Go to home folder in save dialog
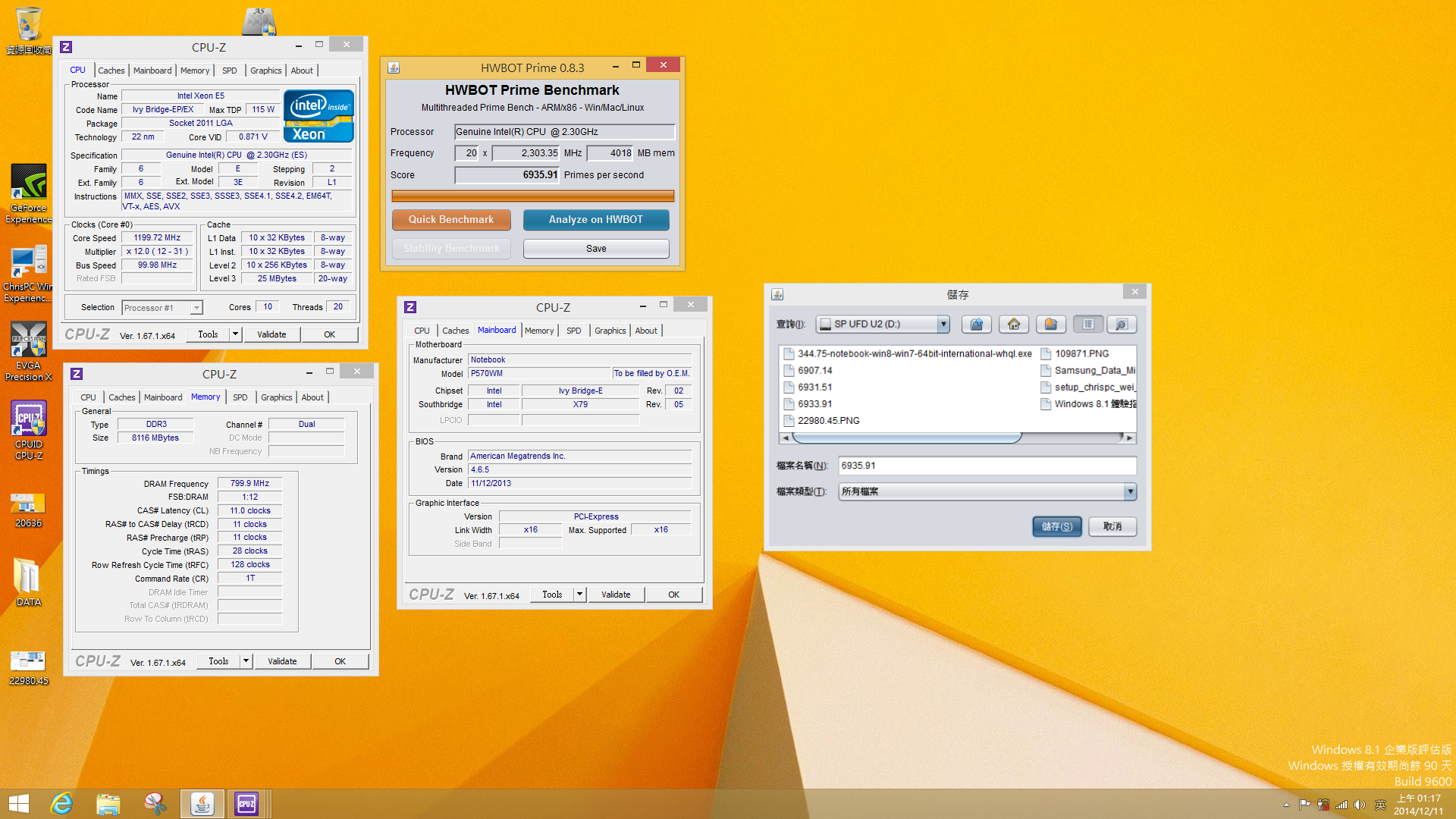Screen dimensions: 1456x819 tap(1014, 324)
